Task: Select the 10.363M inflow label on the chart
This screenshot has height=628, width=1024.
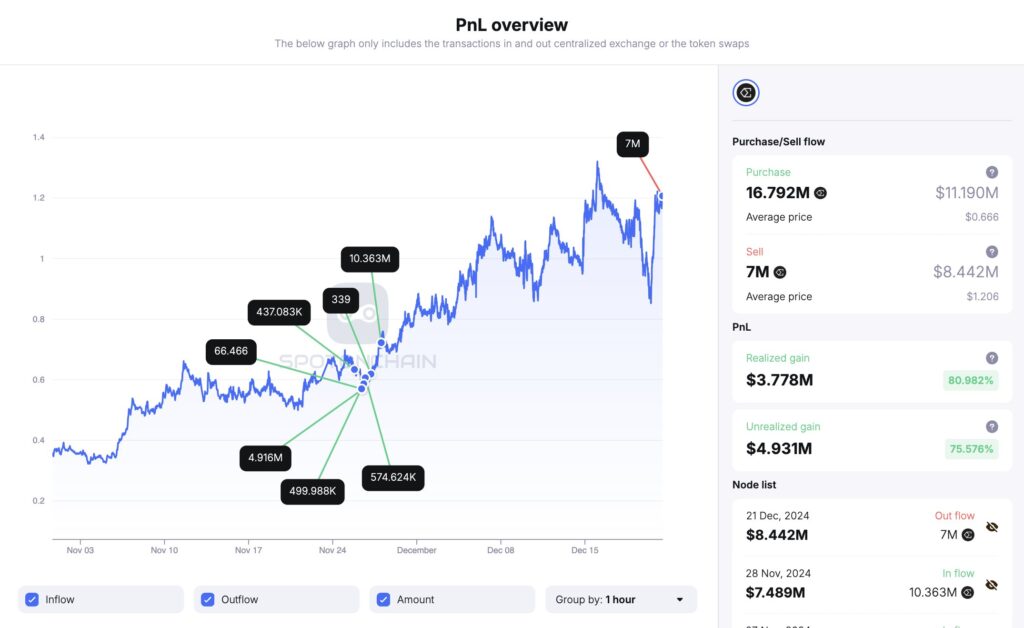Action: tap(370, 259)
